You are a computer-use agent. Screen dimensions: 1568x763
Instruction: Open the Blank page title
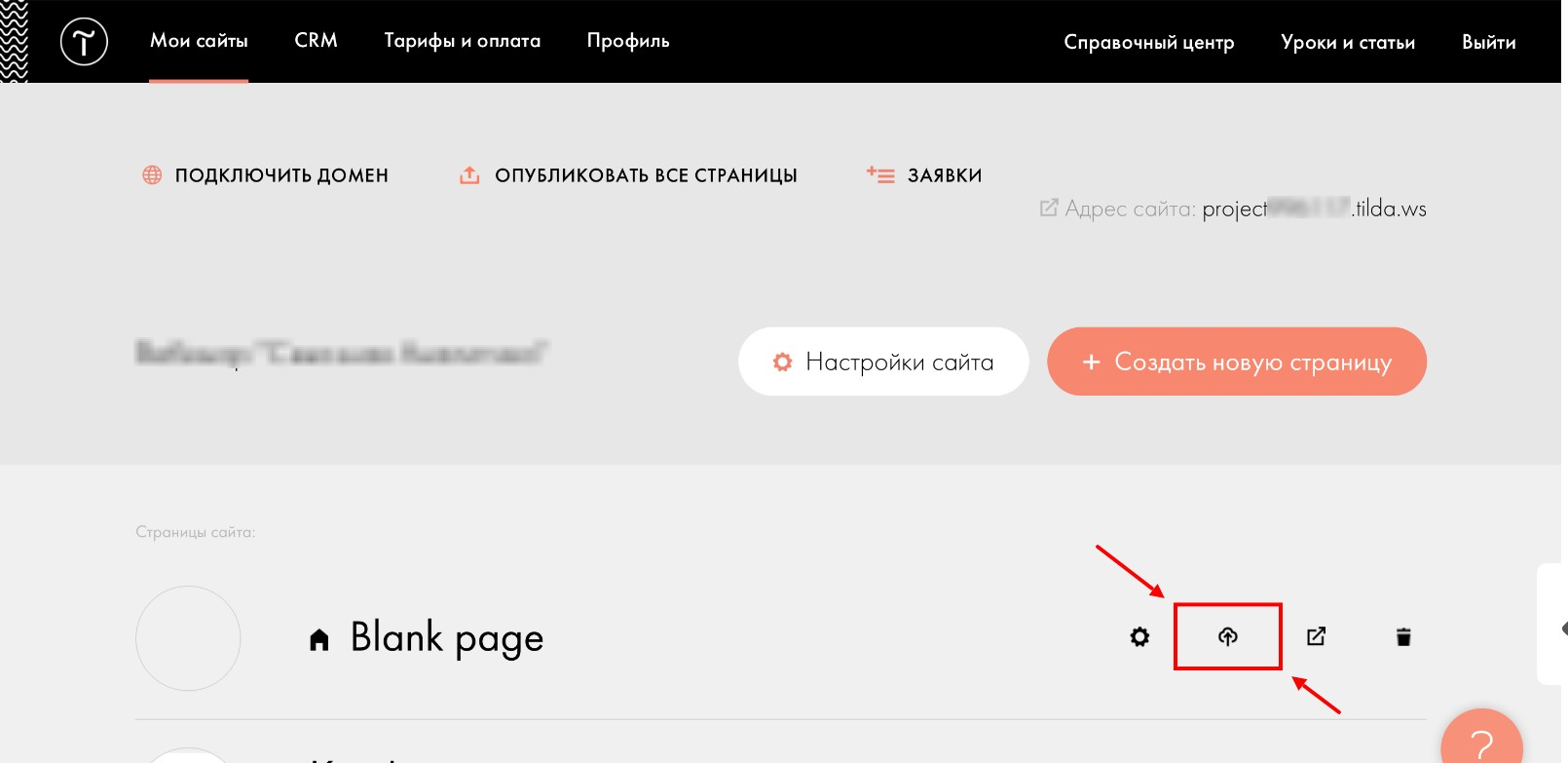point(447,638)
